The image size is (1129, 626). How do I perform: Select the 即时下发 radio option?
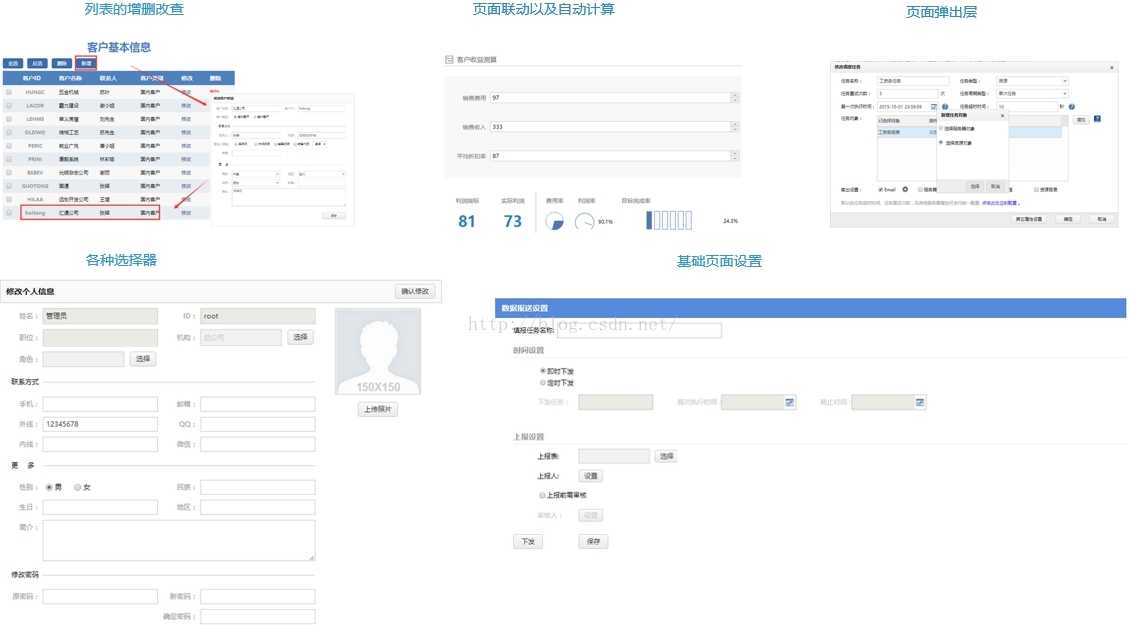(x=543, y=371)
